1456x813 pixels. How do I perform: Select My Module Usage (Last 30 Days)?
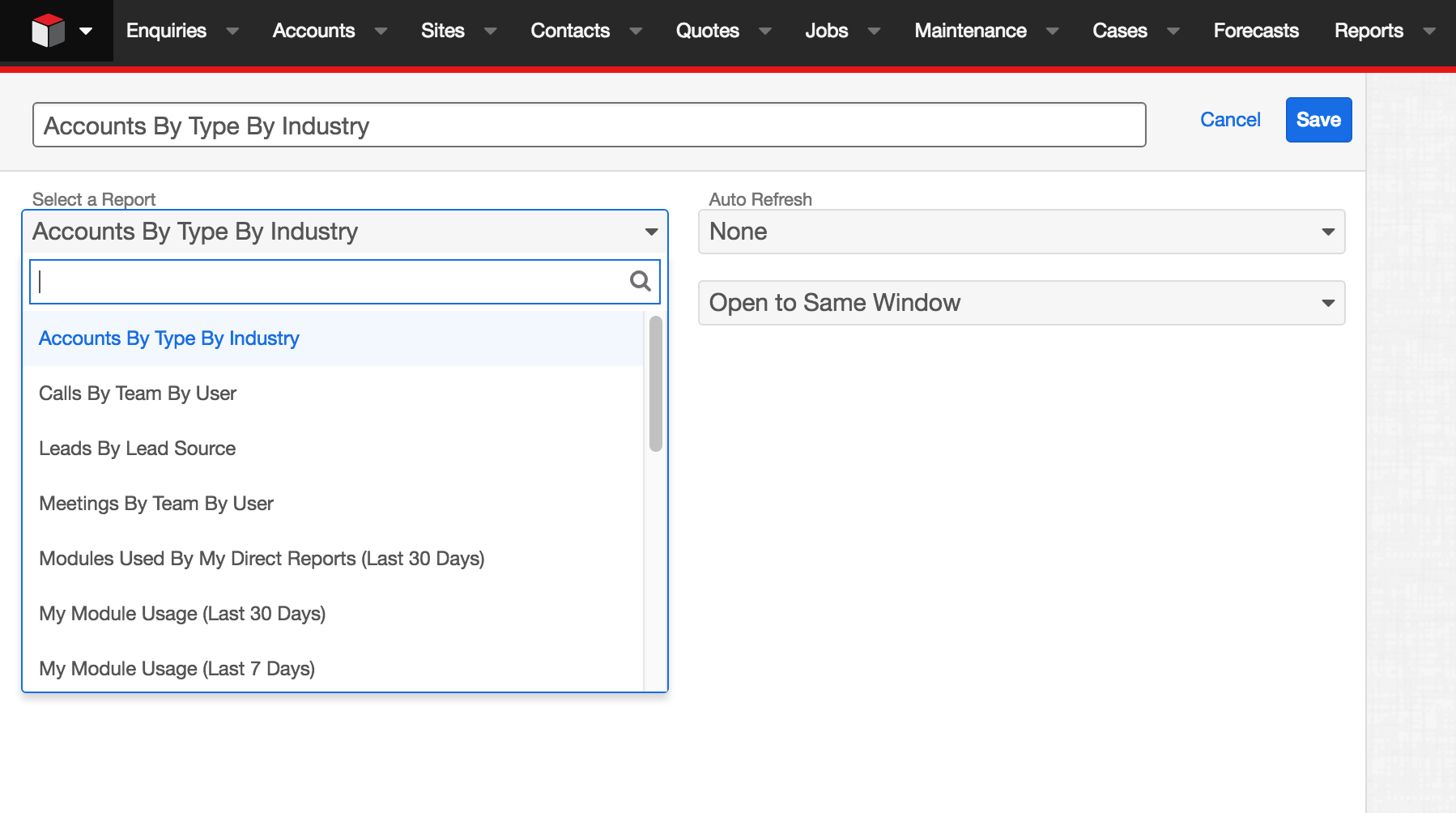coord(333,614)
